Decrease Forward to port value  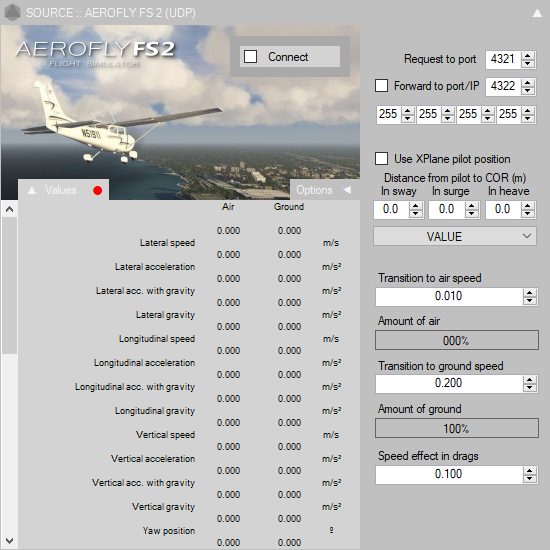tap(528, 90)
